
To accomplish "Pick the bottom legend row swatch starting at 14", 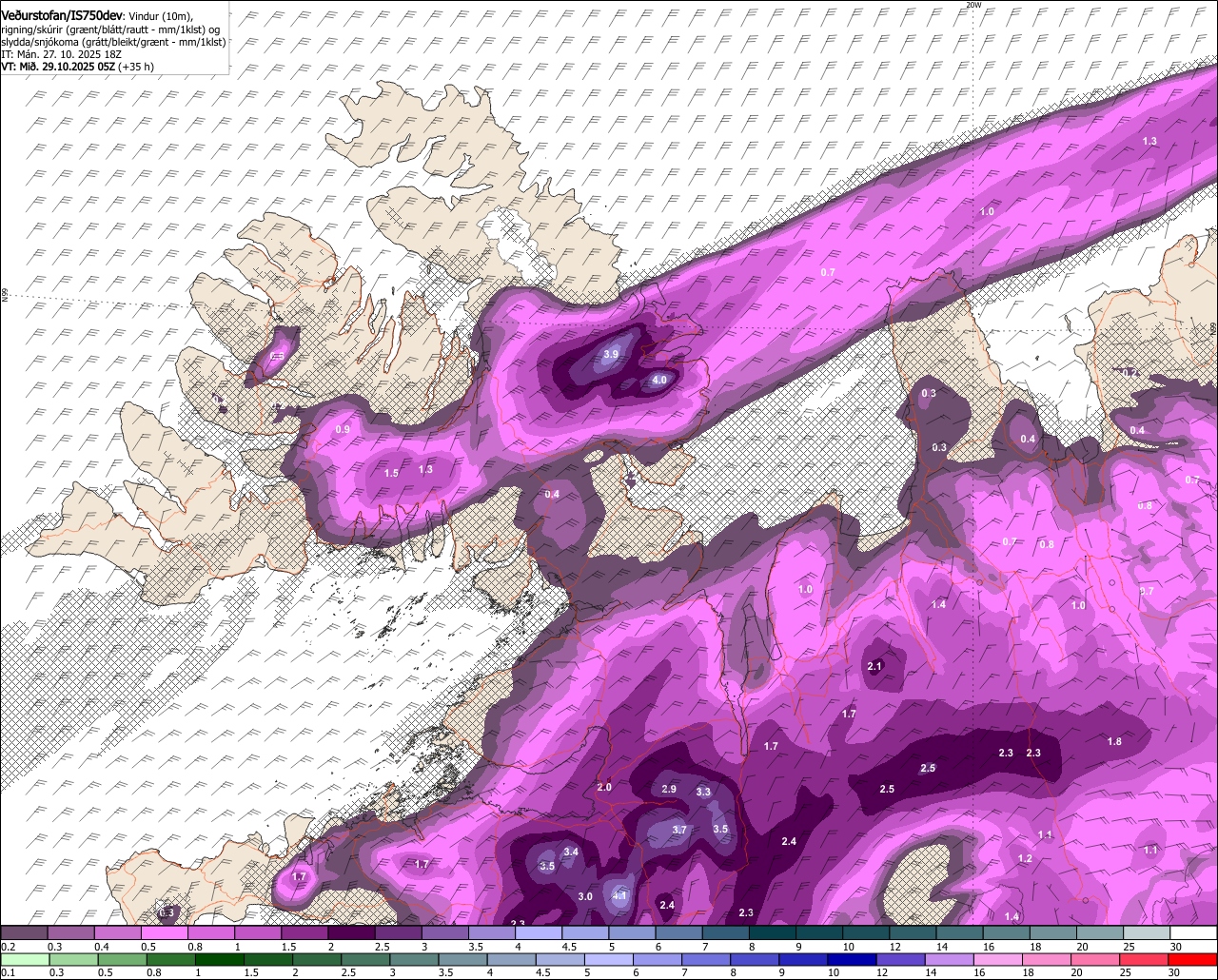I will click(950, 960).
